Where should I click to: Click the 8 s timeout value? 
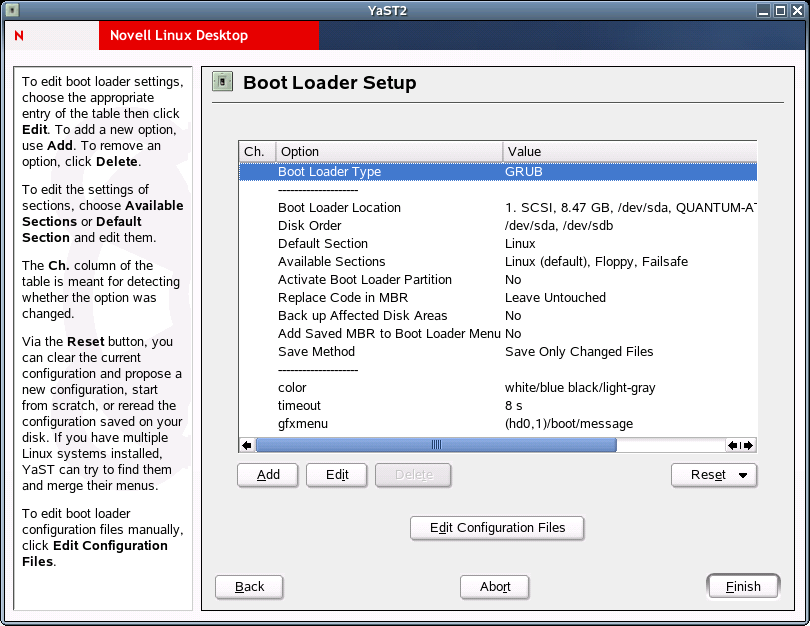pos(513,406)
